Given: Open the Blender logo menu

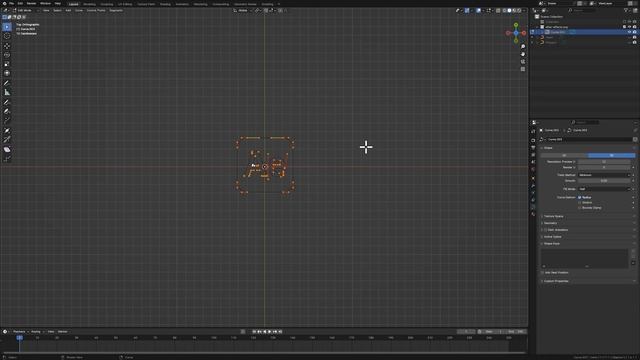Looking at the screenshot, I should (4, 3).
